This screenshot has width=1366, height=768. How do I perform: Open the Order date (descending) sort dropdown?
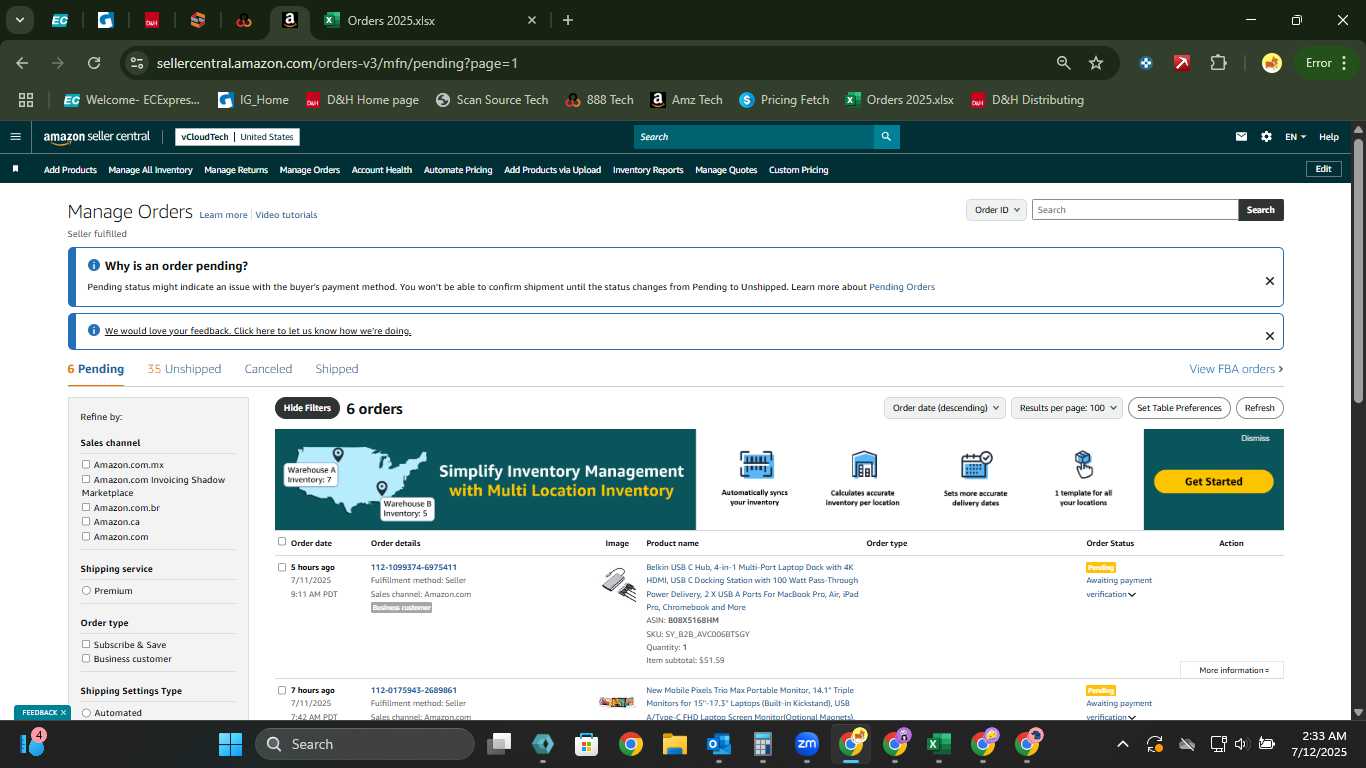[x=945, y=408]
